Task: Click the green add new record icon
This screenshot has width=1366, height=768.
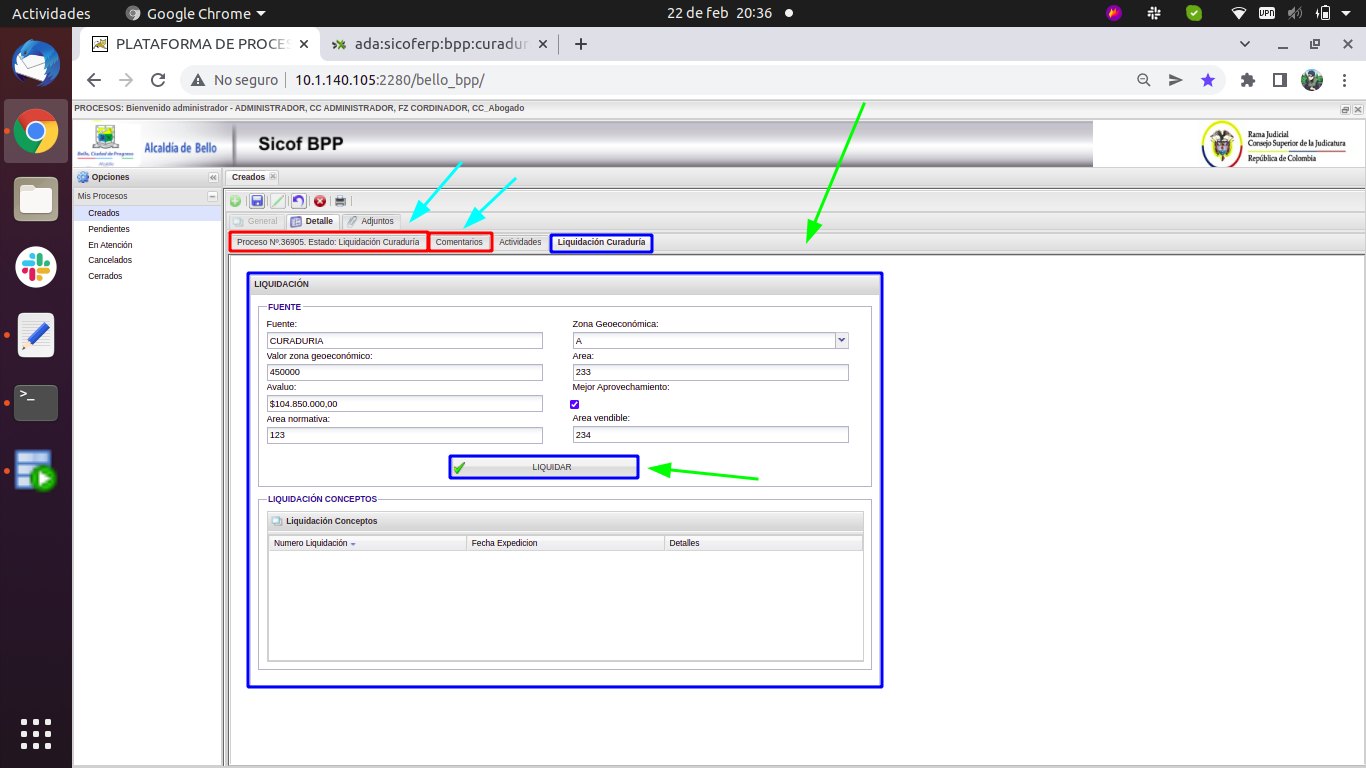Action: click(236, 201)
